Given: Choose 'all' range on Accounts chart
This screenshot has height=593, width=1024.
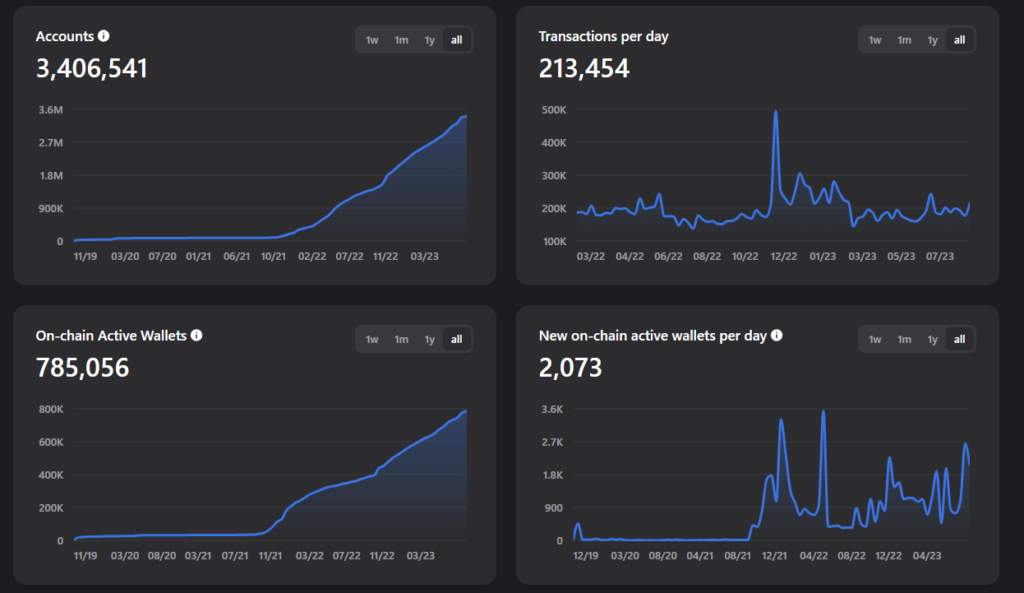Looking at the screenshot, I should [x=457, y=40].
